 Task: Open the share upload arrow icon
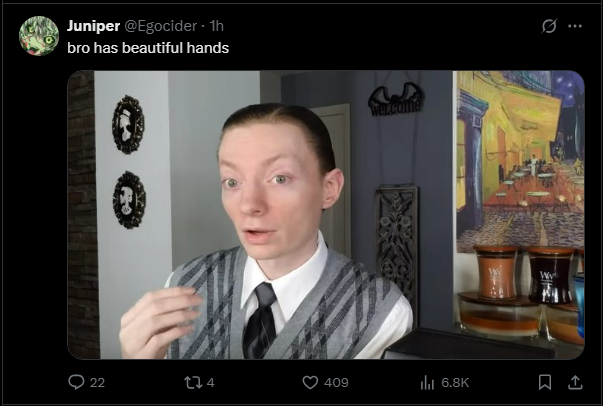(x=575, y=383)
